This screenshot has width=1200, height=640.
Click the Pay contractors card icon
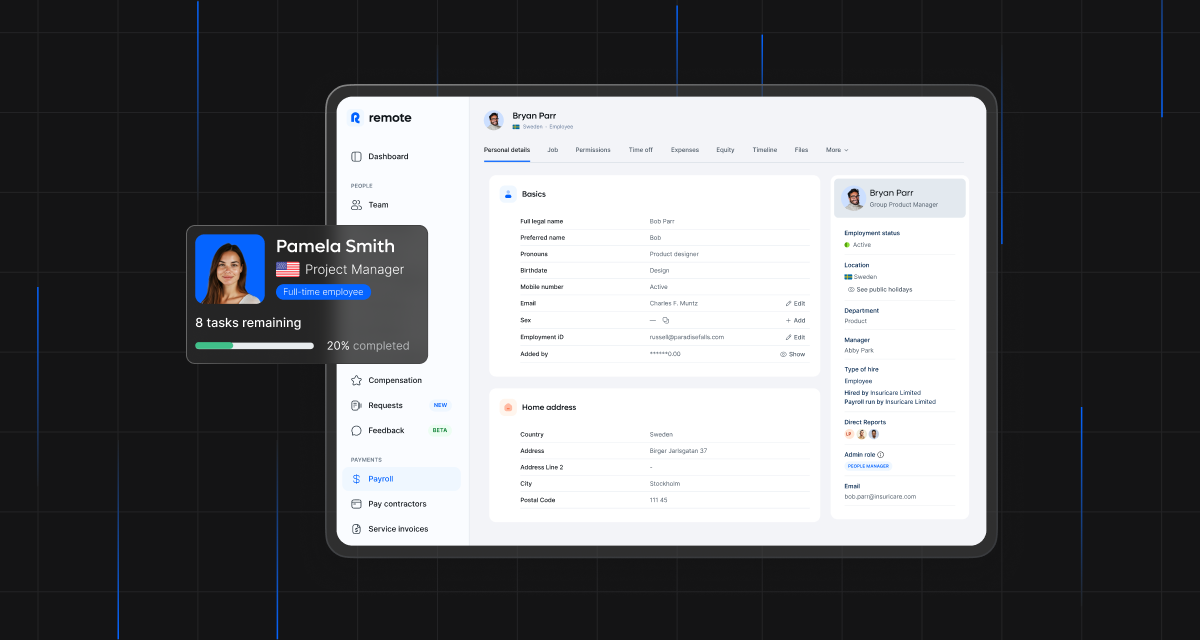[x=356, y=504]
